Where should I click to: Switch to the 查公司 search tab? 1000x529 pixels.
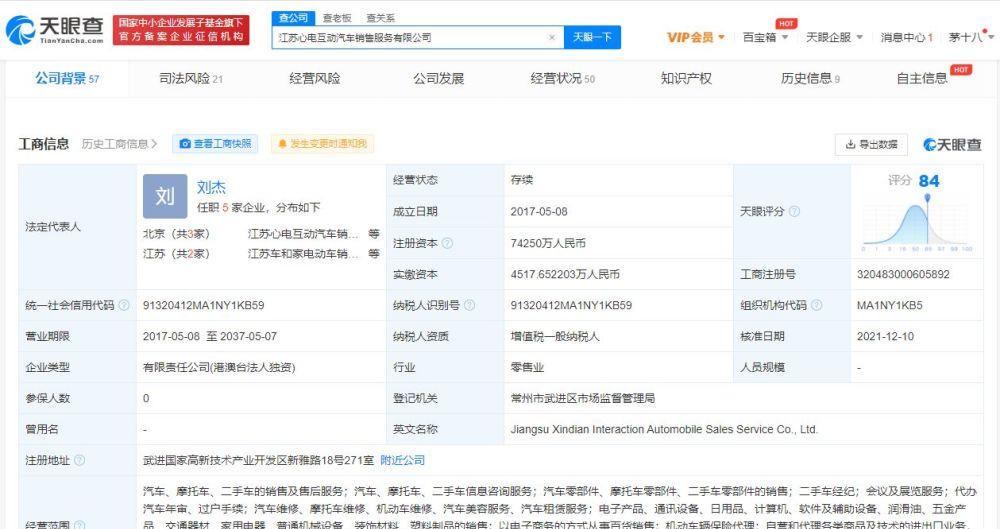click(x=293, y=18)
